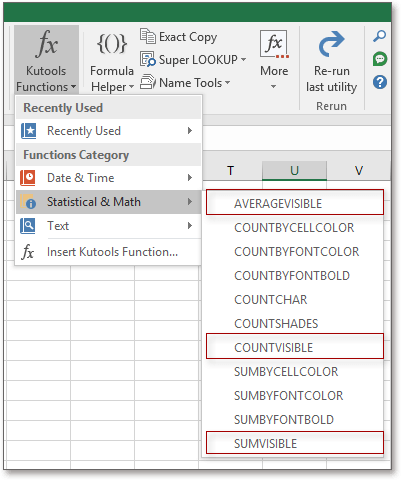The height and width of the screenshot is (480, 401).
Task: Expand the Formula Helper dropdown arrow
Action: (131, 87)
